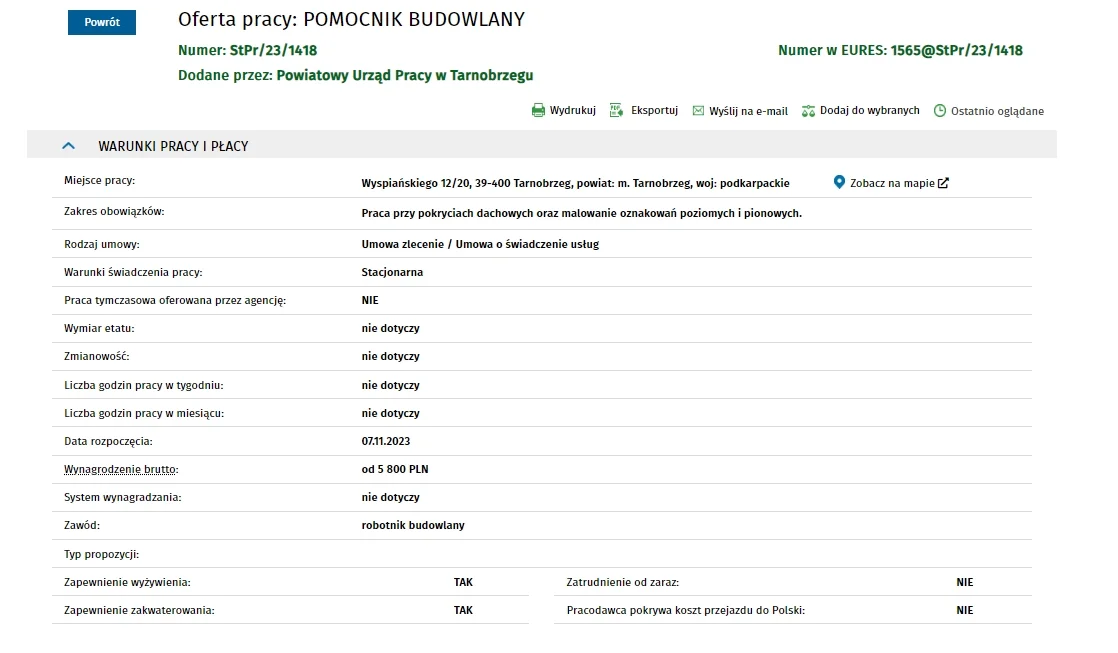Add offer via Dodaj do wybranych
The image size is (1118, 653).
click(x=869, y=110)
